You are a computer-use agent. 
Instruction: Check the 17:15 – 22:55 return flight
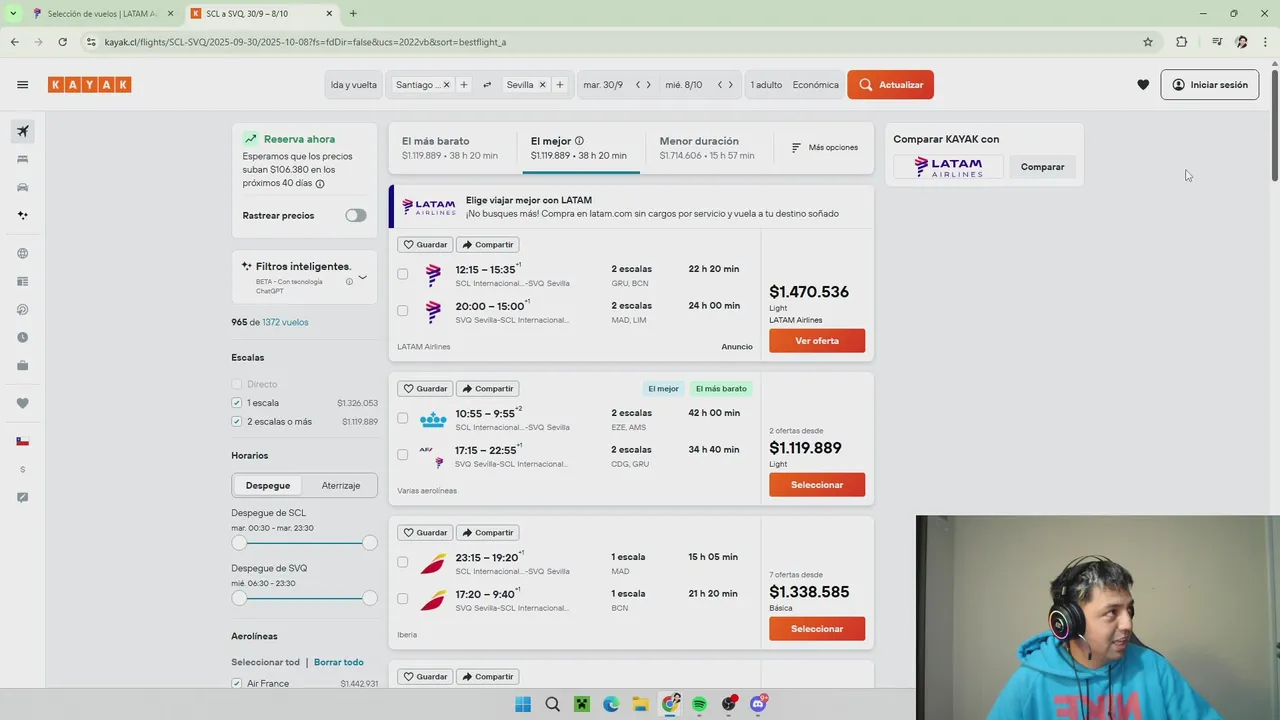coord(402,455)
